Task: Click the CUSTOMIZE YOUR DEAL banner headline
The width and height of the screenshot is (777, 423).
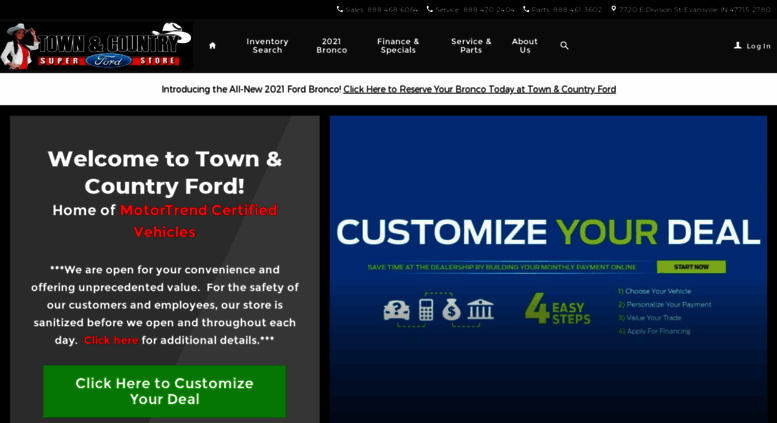Action: (548, 232)
